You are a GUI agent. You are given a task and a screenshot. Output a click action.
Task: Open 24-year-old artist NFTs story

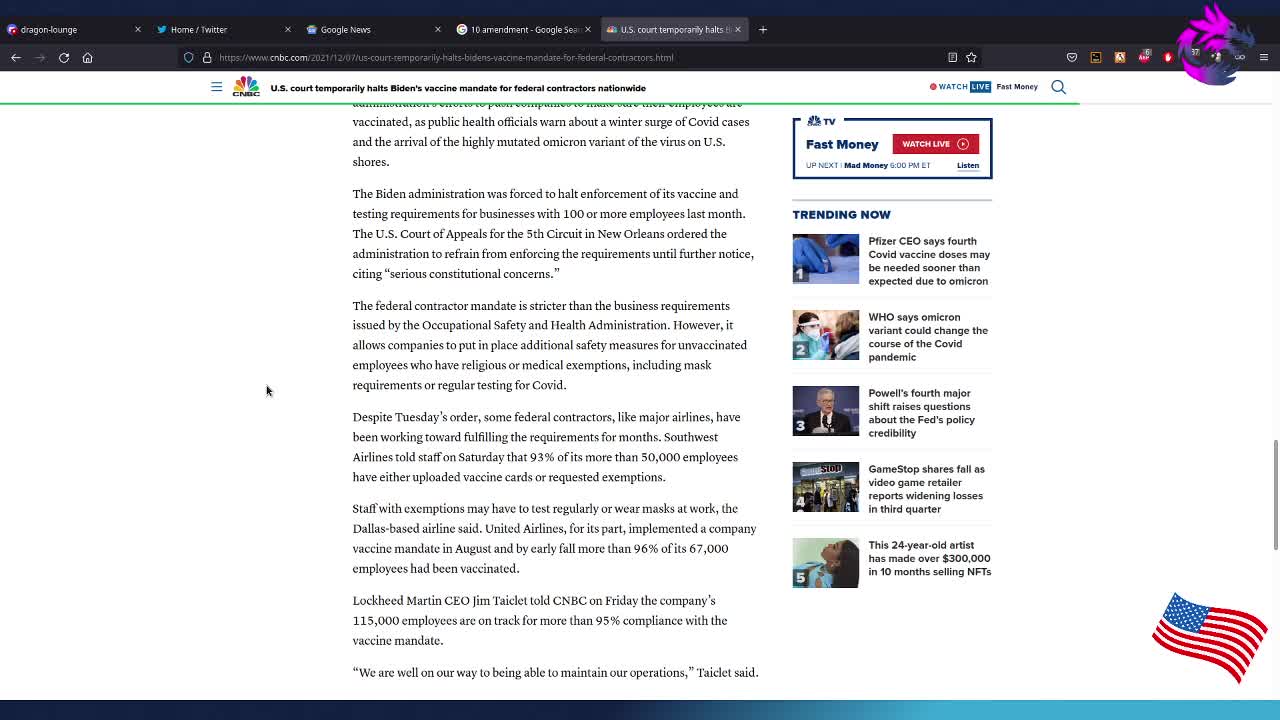(930, 558)
